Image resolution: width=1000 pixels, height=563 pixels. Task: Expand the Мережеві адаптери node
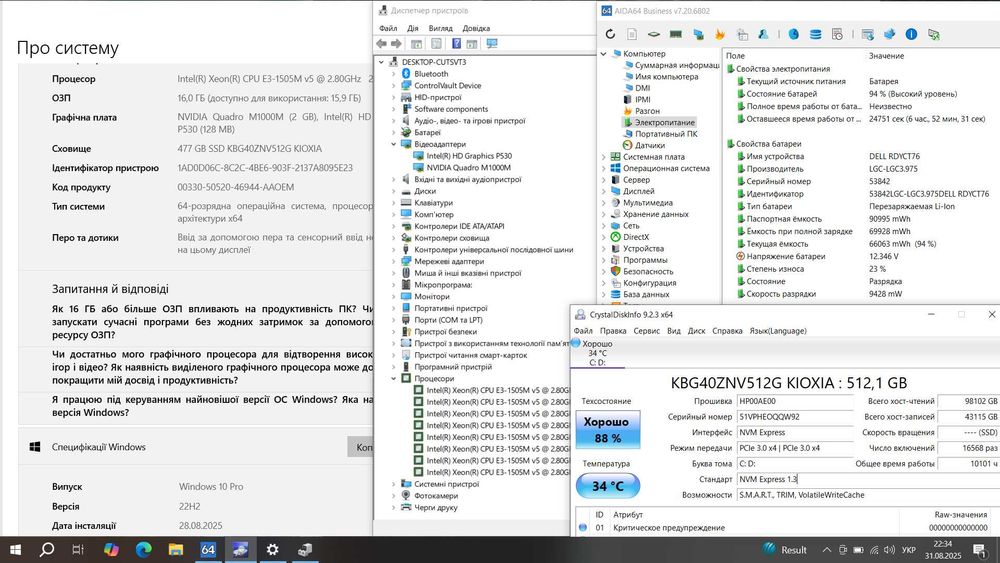point(394,261)
